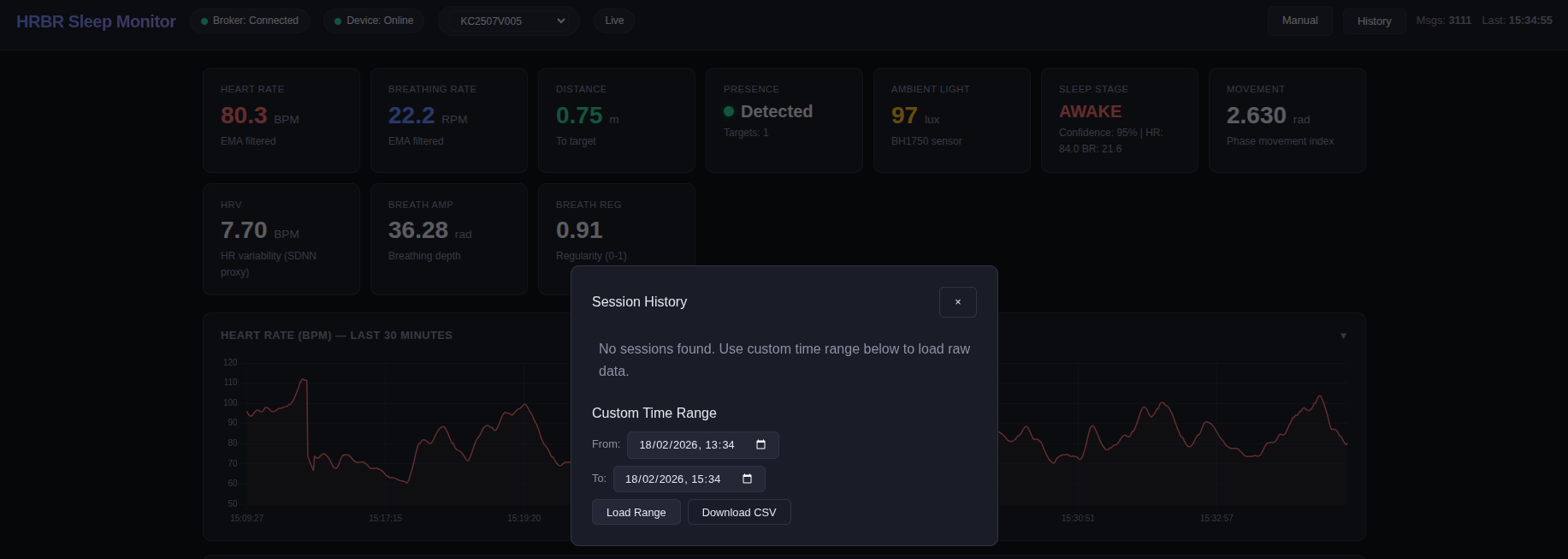Click the Msgs: 3111 counter

coord(1443,21)
